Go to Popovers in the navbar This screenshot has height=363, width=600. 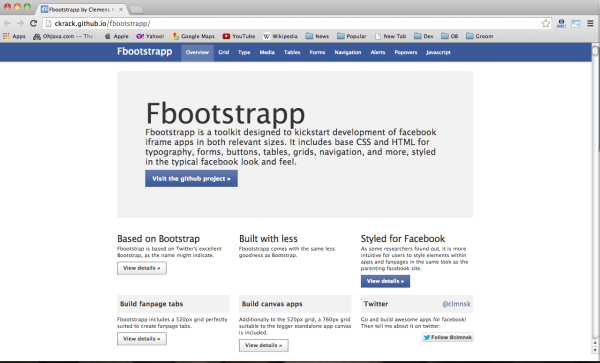[406, 52]
